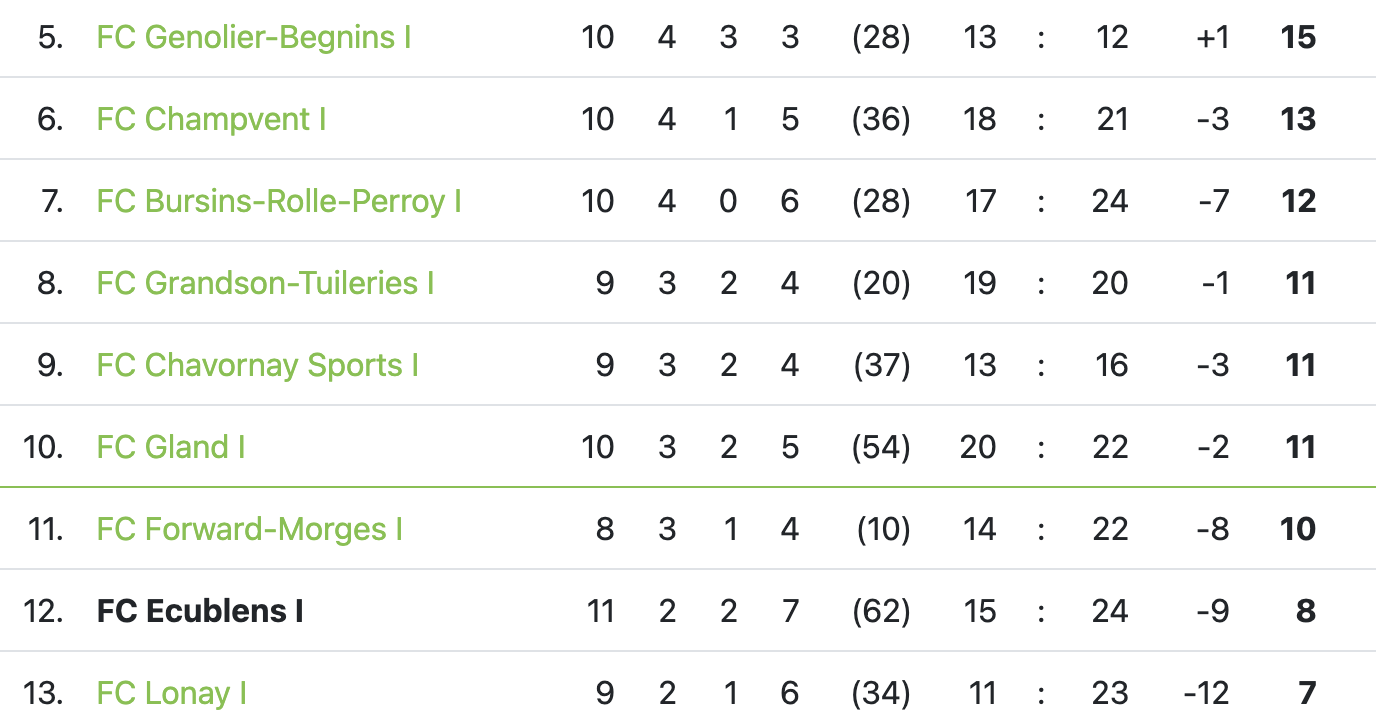Click the -7 goal difference for Bursins-Rolle-Perroy
The height and width of the screenshot is (728, 1376).
[x=1213, y=201]
